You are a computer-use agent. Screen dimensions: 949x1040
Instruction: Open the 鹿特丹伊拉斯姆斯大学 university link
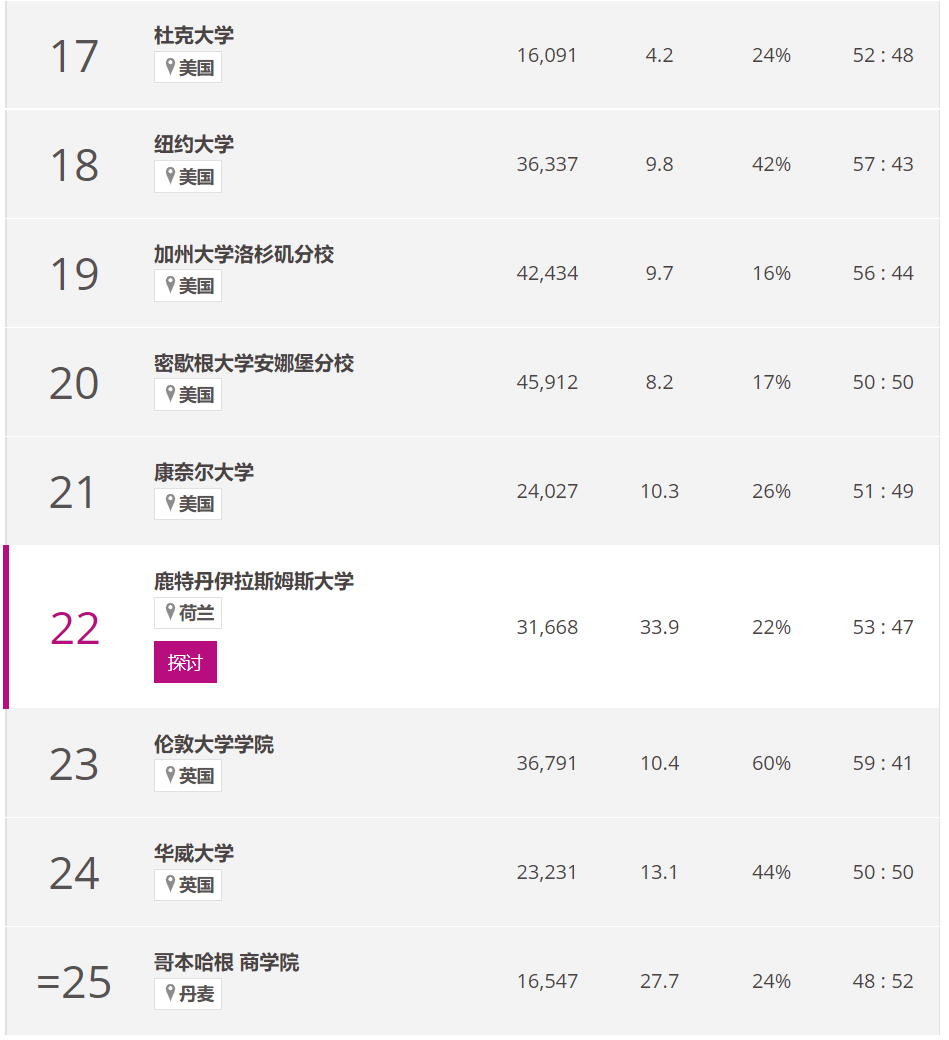[253, 582]
